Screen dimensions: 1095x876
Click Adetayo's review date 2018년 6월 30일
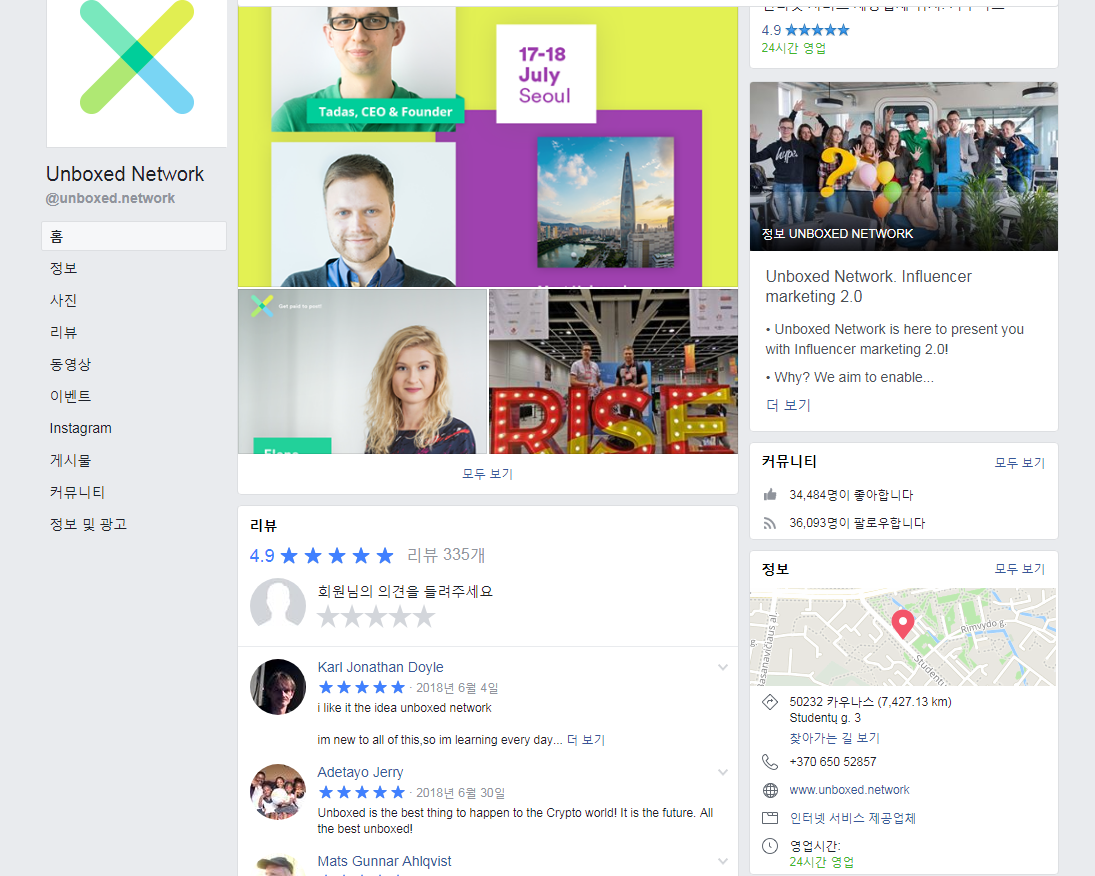pyautogui.click(x=460, y=793)
